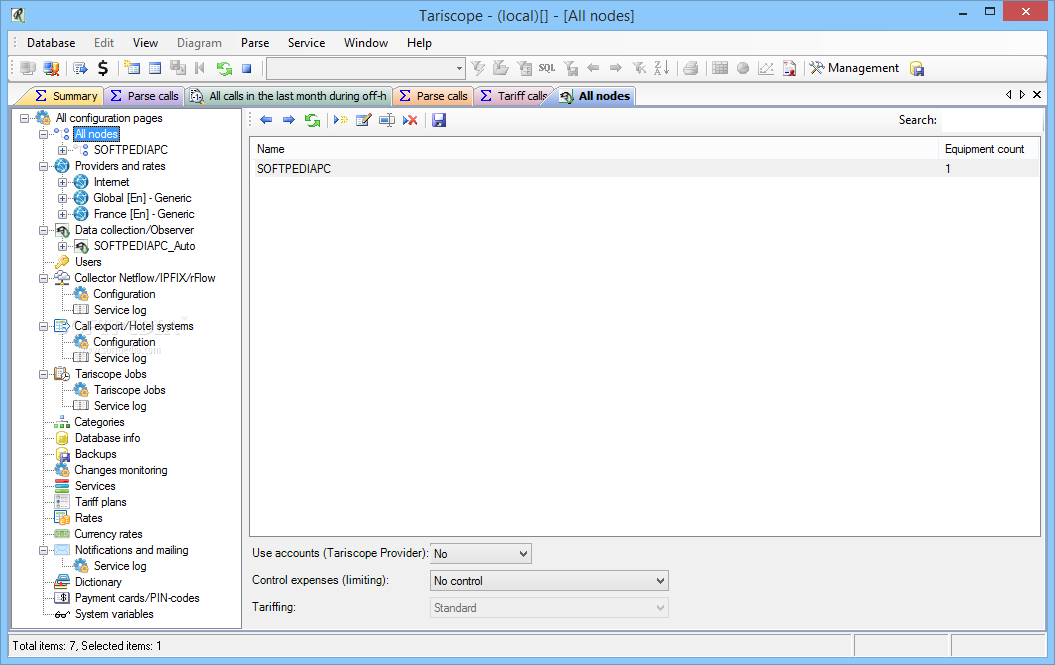Click the new table view toolbar icon
The width and height of the screenshot is (1055, 665).
[x=132, y=68]
